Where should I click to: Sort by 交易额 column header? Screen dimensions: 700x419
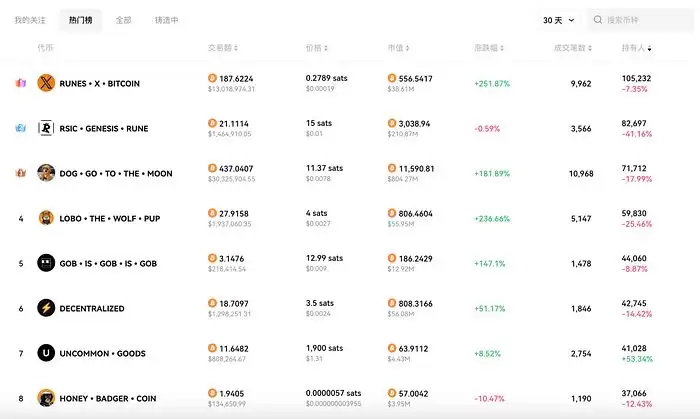coord(221,48)
